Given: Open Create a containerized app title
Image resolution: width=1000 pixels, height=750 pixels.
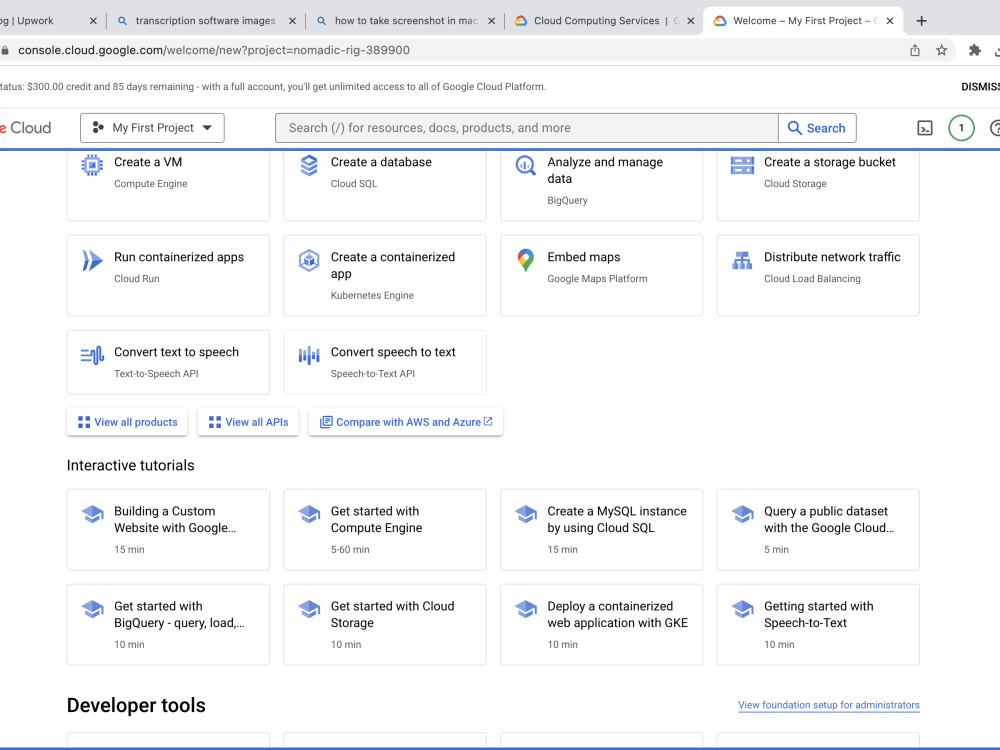Looking at the screenshot, I should coord(393,265).
